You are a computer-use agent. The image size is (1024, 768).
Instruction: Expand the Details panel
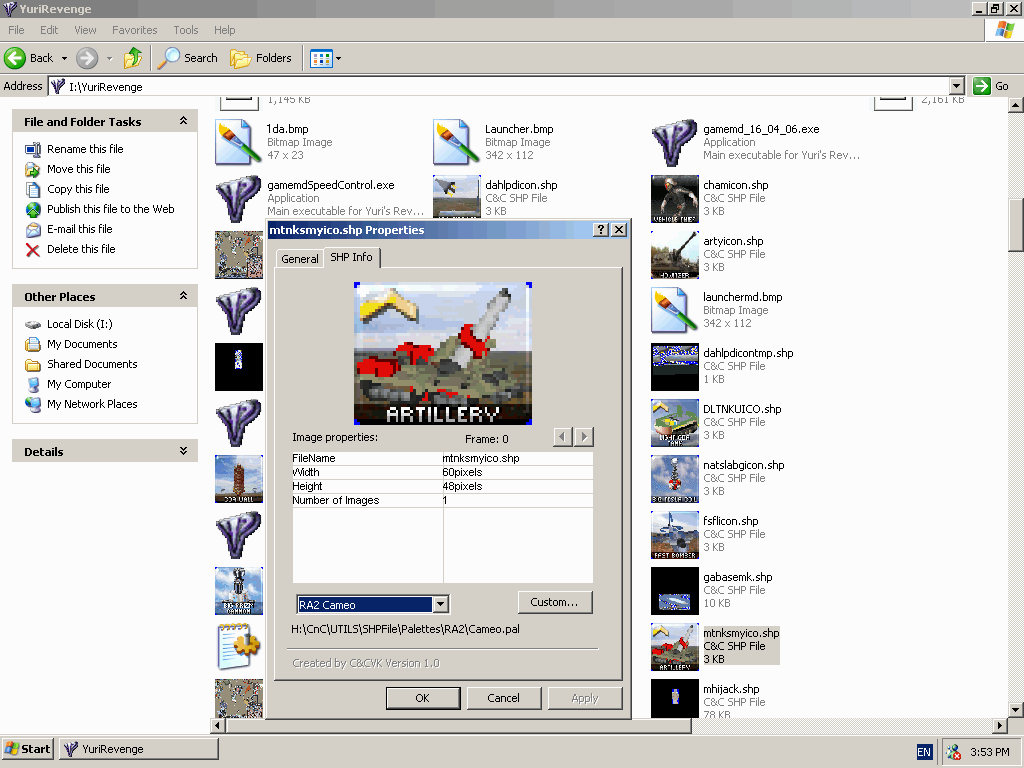(184, 451)
